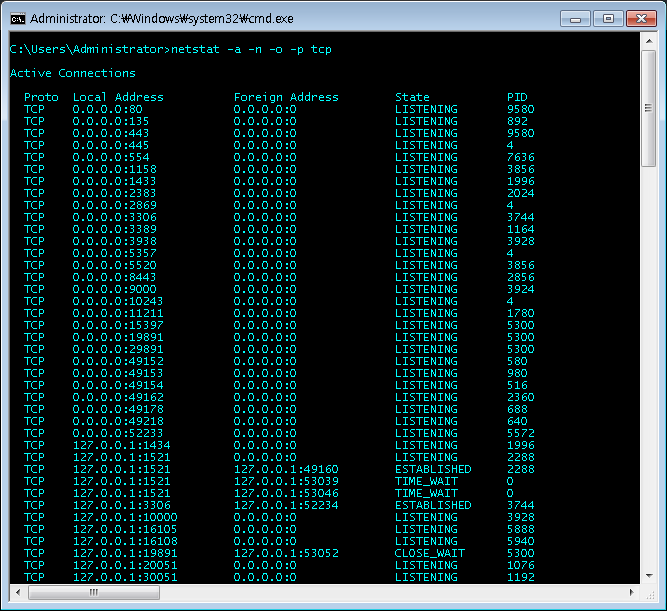This screenshot has width=667, height=611.
Task: Click local address 0.0.0.0:5357
Action: (114, 253)
